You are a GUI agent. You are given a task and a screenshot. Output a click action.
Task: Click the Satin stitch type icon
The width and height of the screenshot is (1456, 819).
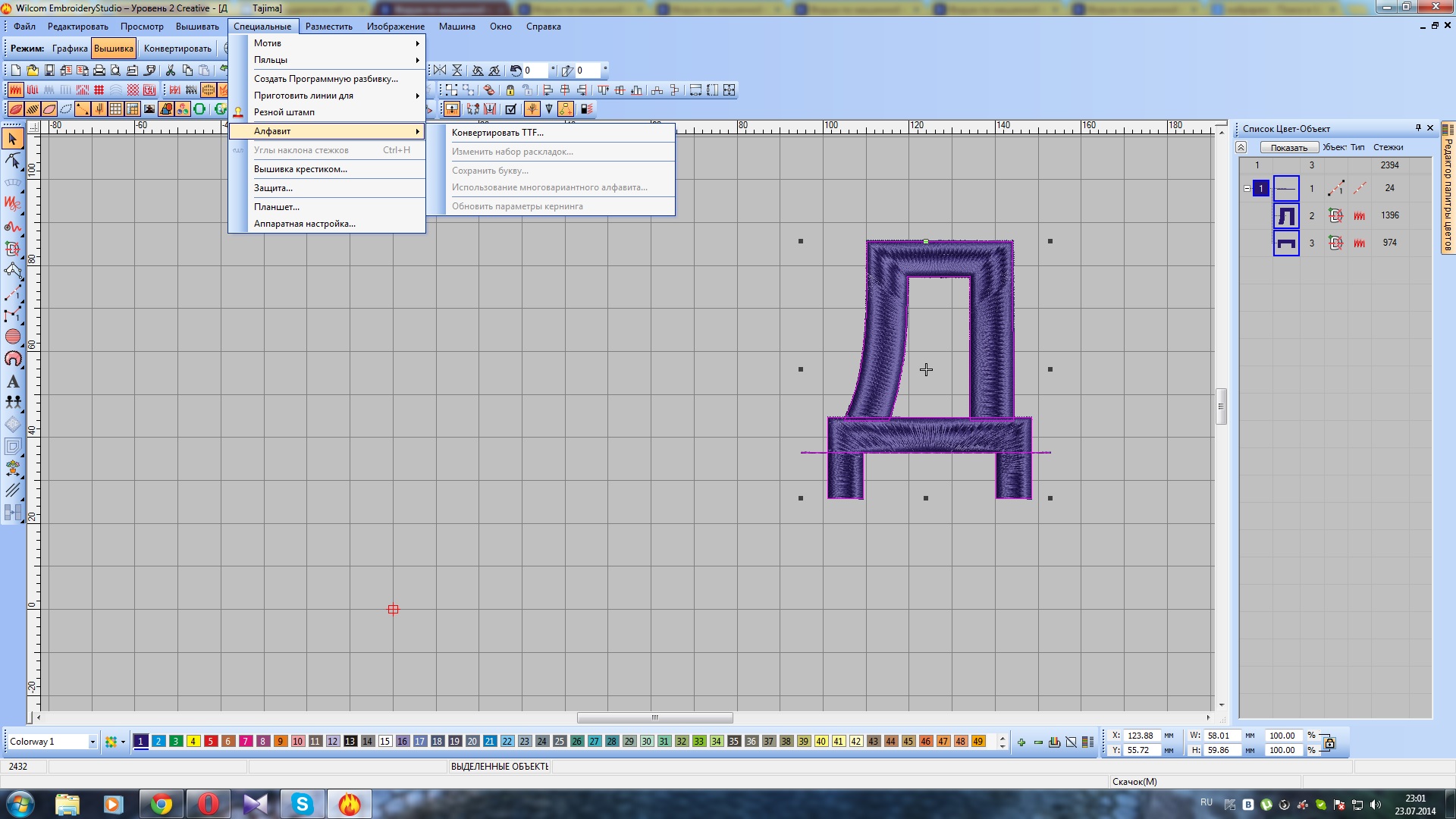coord(15,89)
